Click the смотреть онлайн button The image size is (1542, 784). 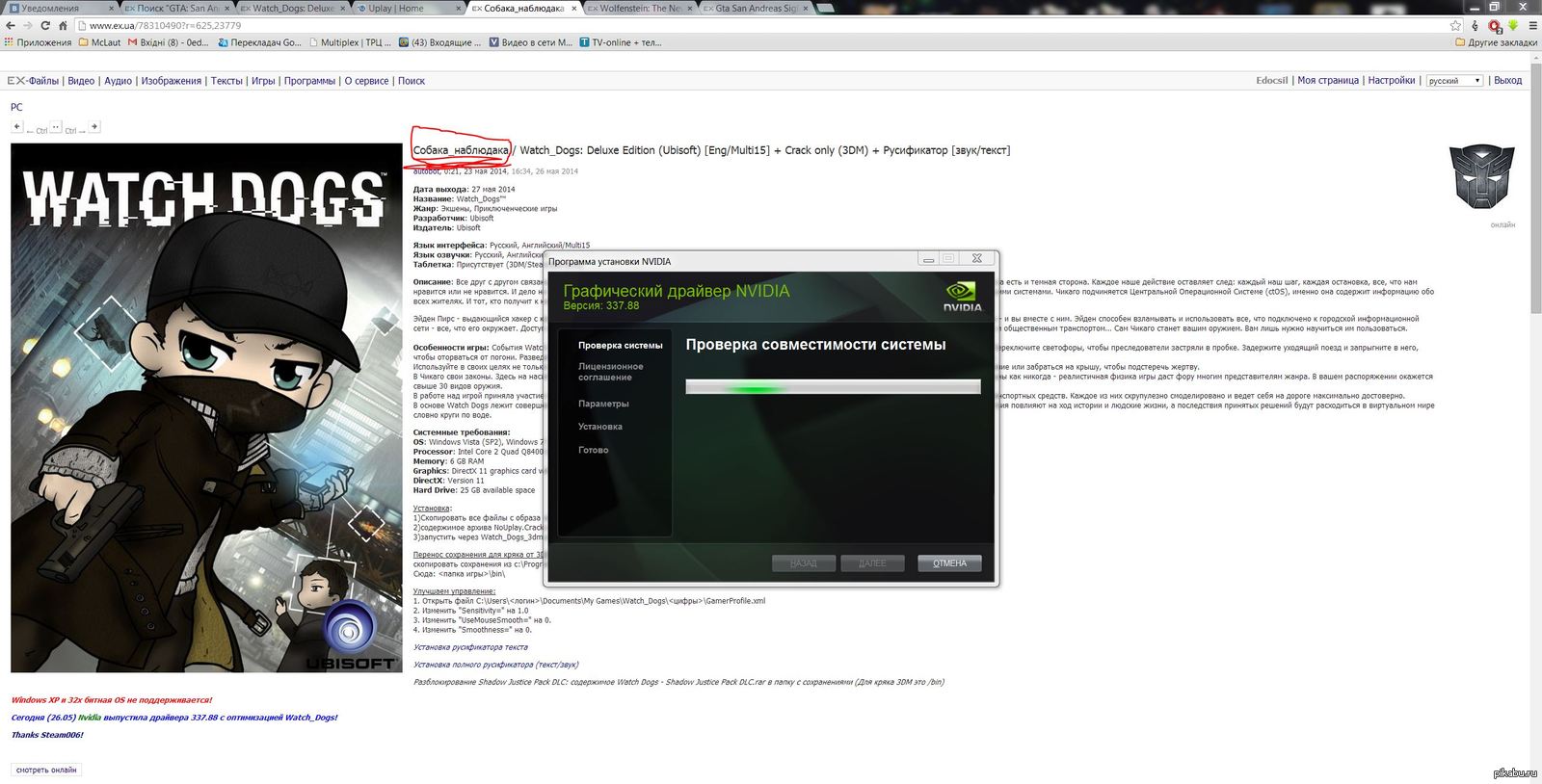click(46, 770)
